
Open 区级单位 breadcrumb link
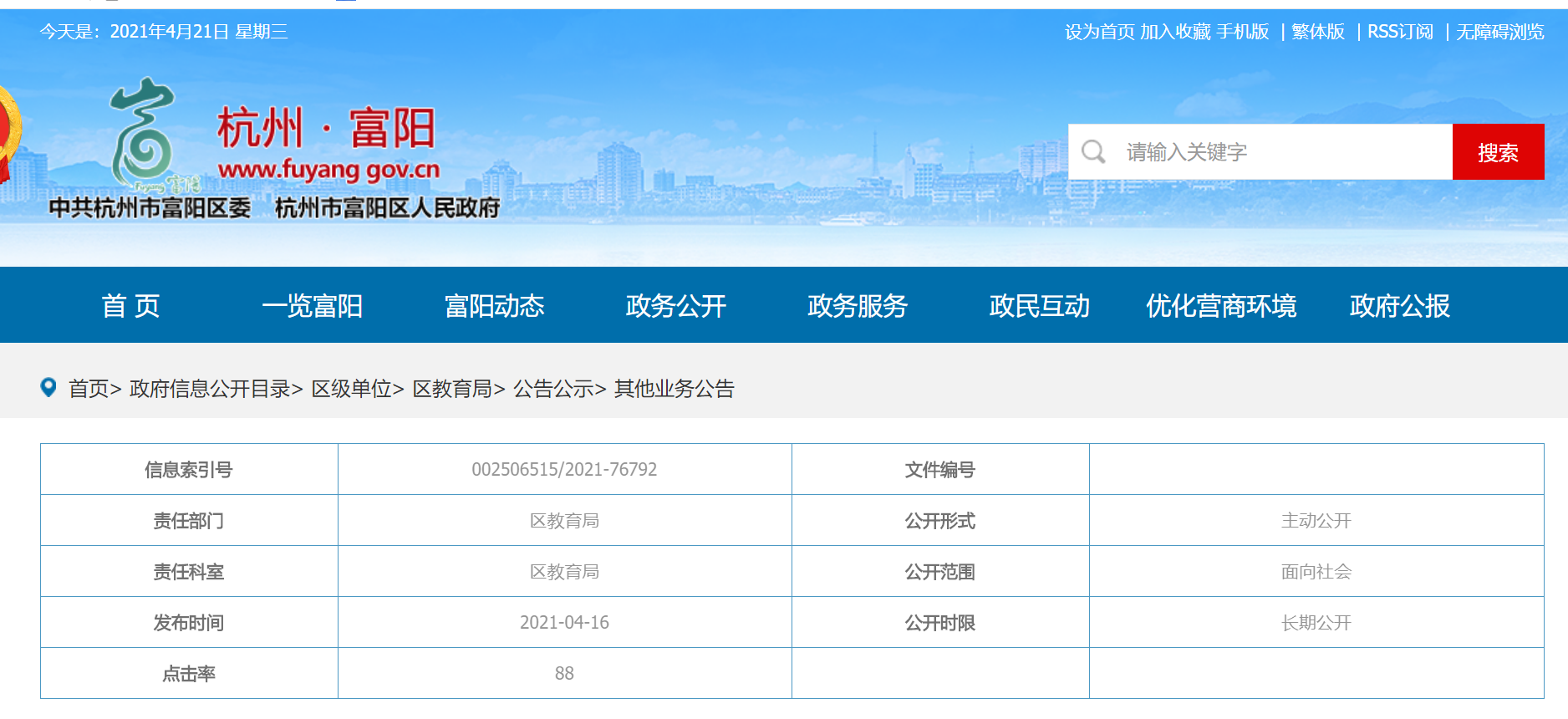351,389
